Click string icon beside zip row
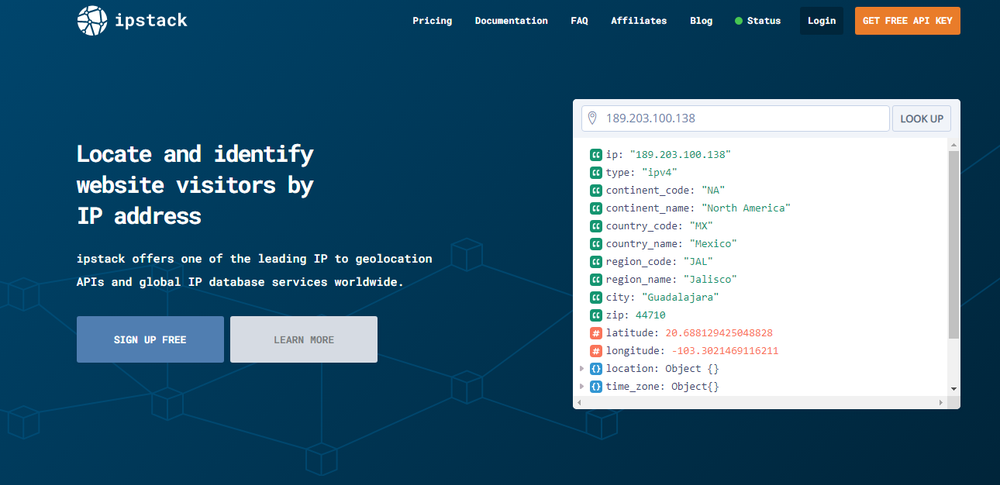Screen dimensions: 1000x485 point(596,315)
